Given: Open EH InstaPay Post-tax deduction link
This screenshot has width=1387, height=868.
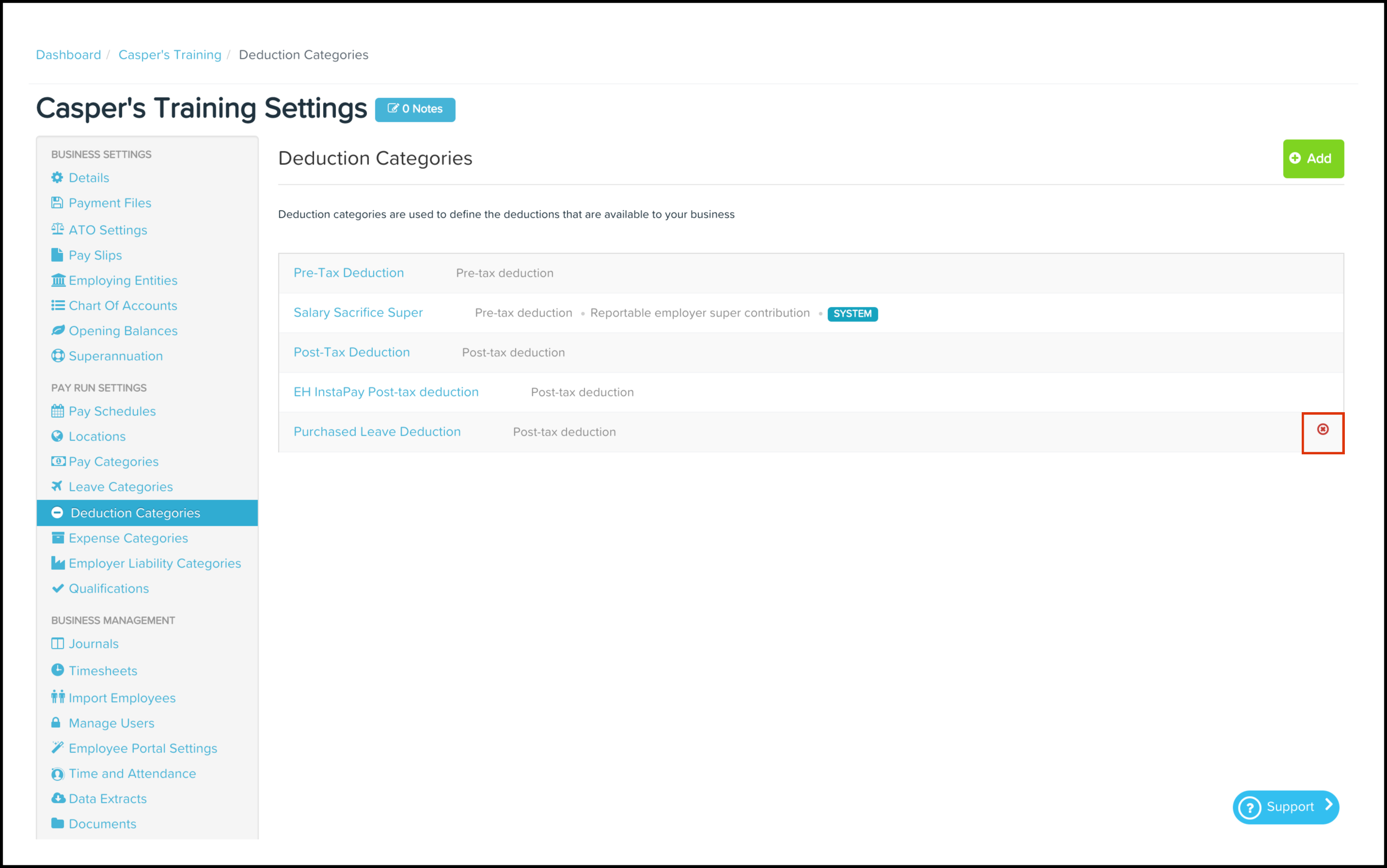Looking at the screenshot, I should point(386,392).
